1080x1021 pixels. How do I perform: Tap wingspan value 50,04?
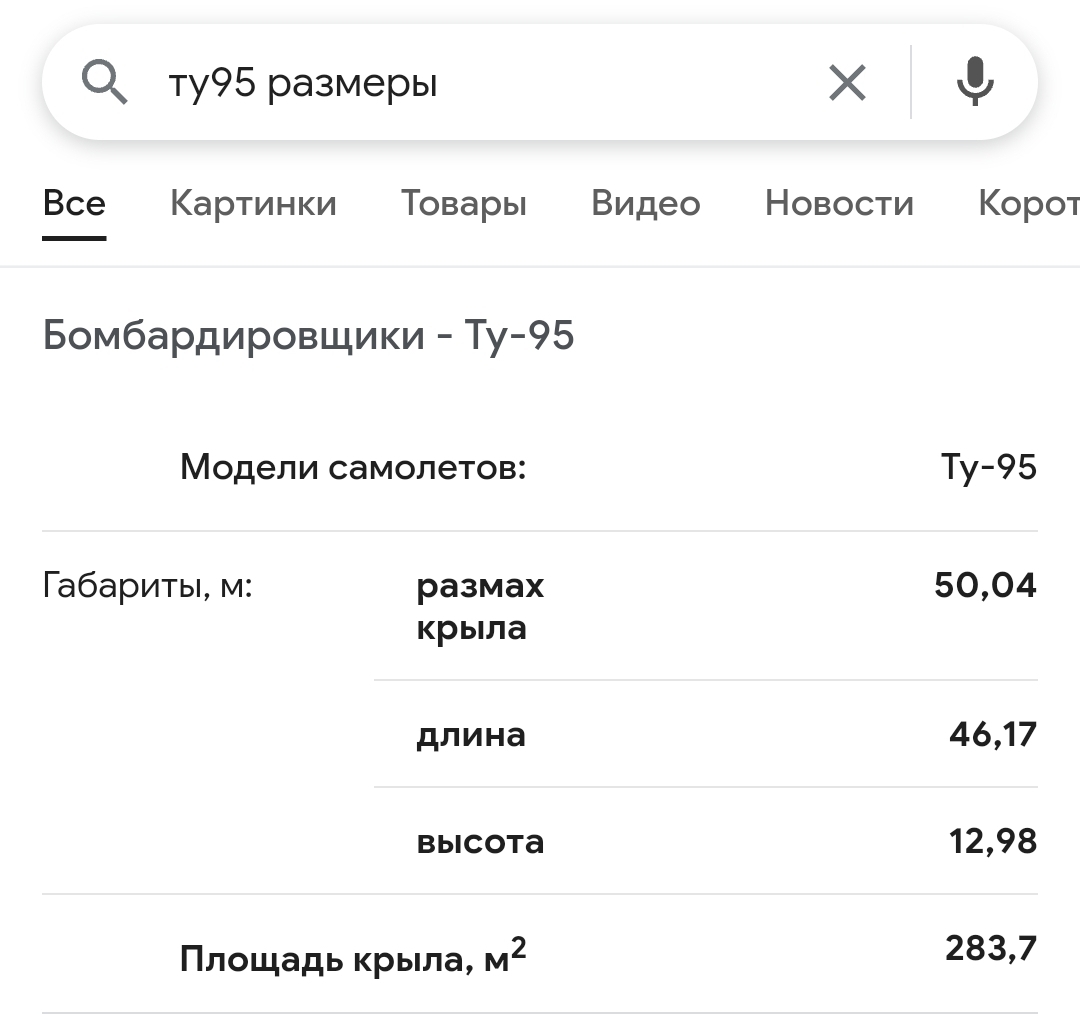point(985,585)
